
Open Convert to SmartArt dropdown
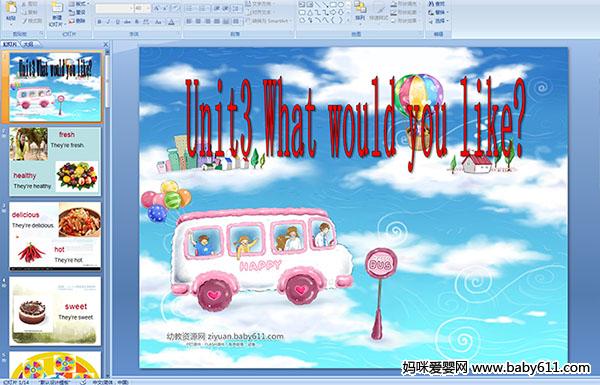[270, 21]
